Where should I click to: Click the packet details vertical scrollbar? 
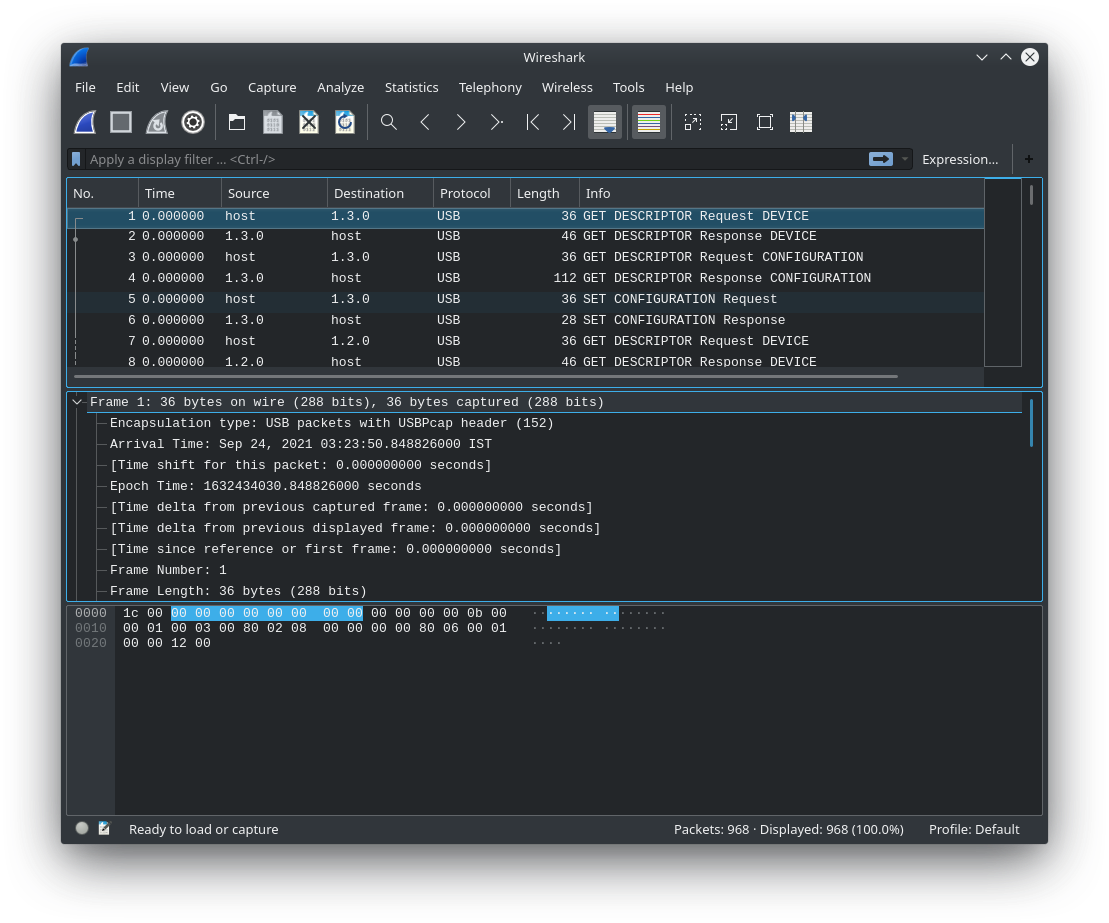point(1031,423)
